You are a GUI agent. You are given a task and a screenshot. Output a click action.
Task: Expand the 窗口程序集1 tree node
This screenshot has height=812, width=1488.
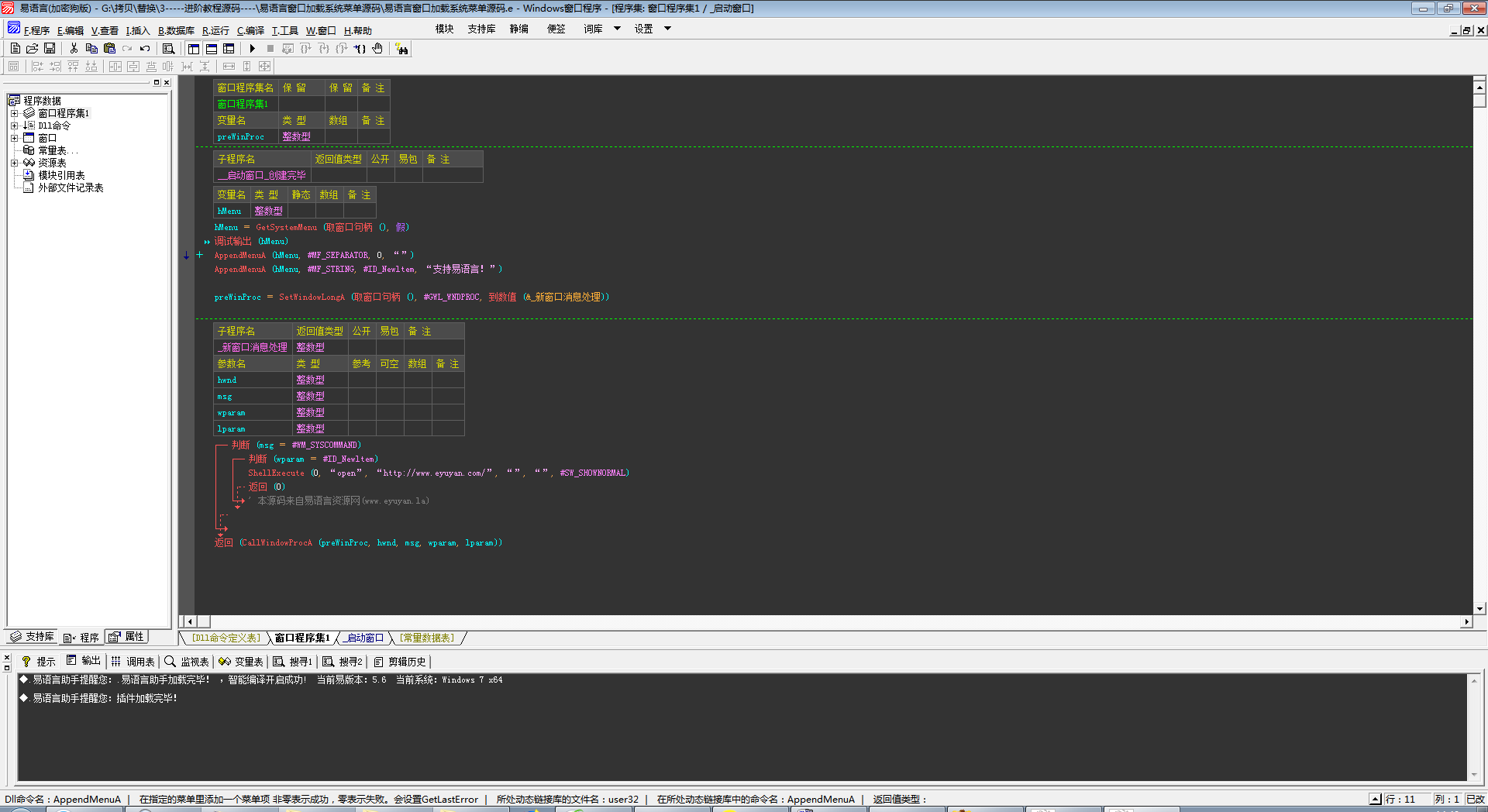[14, 113]
